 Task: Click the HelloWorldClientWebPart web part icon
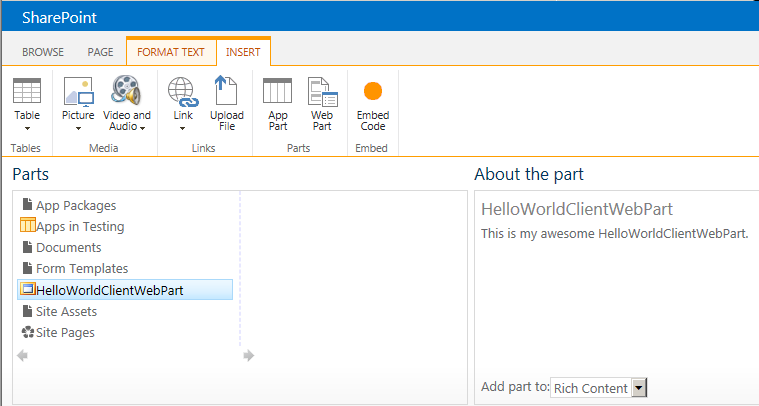point(28,289)
